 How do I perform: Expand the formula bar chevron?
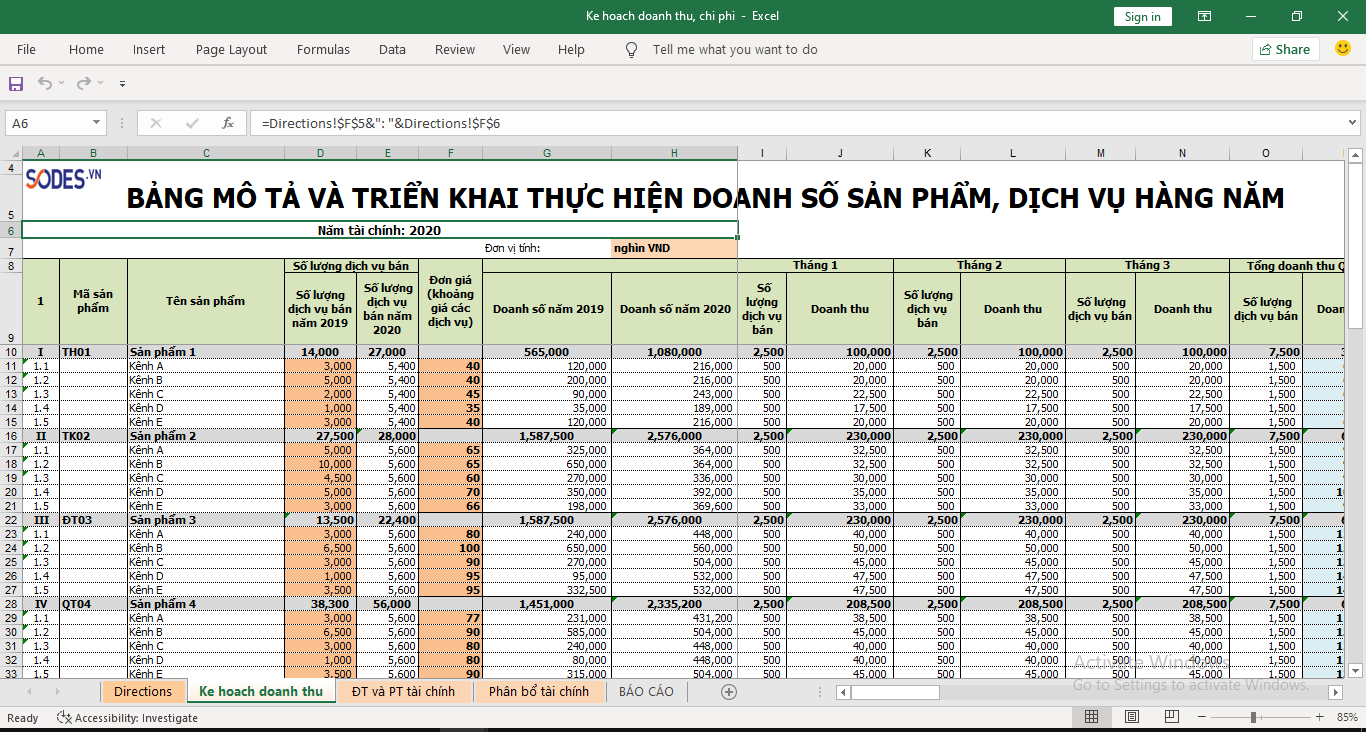pyautogui.click(x=1352, y=123)
